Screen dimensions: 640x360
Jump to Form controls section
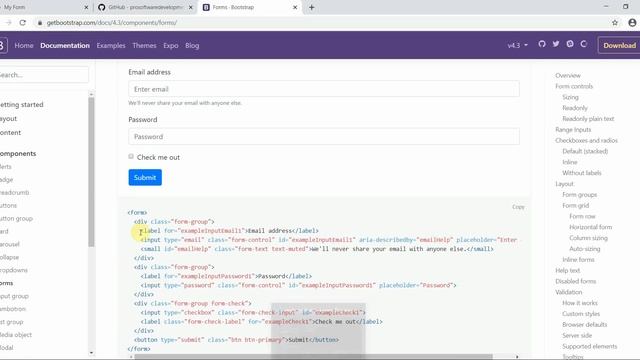tap(574, 86)
